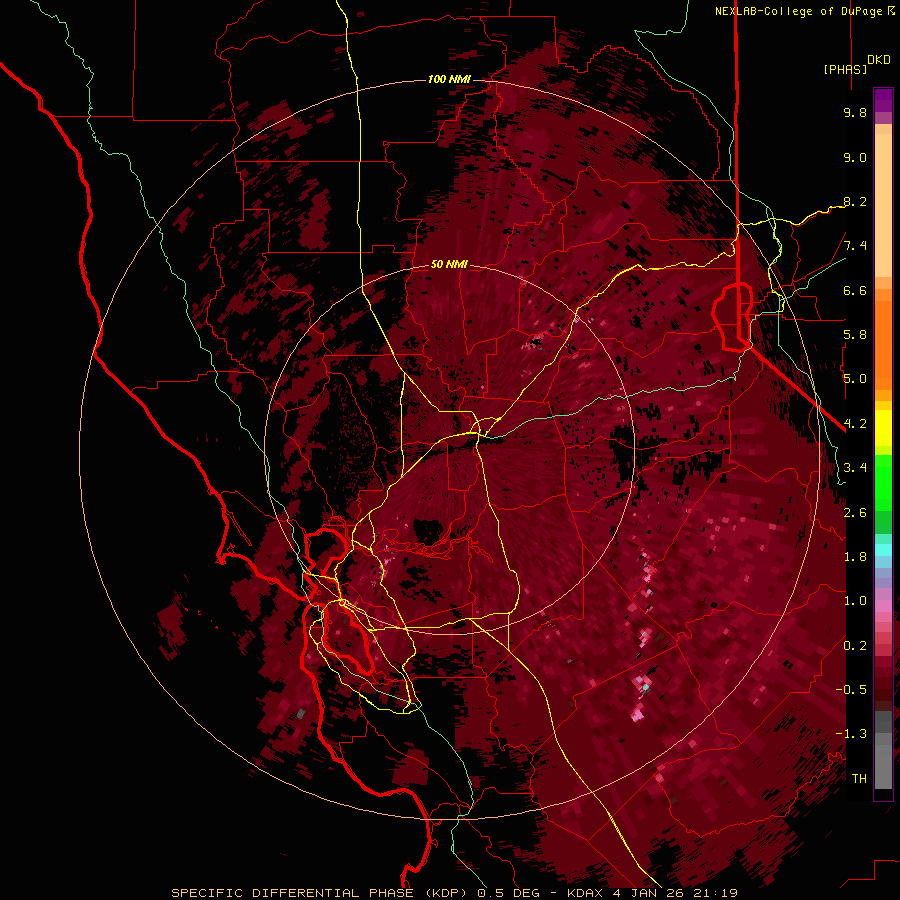Click the NEXLAB-College of DuPage label
The height and width of the screenshot is (900, 900).
click(x=801, y=11)
